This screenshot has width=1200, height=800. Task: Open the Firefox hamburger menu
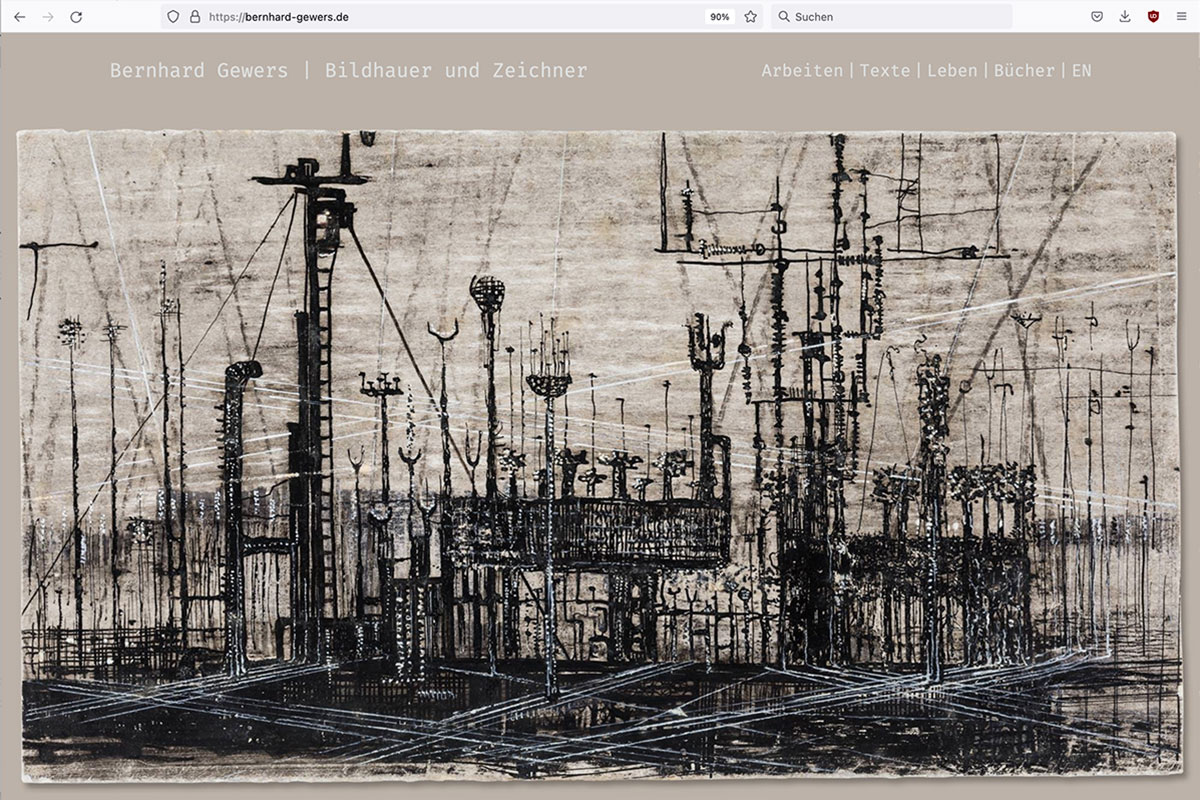[1181, 17]
